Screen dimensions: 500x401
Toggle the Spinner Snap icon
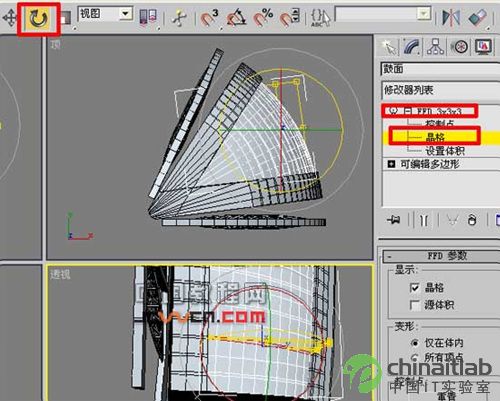coord(289,18)
